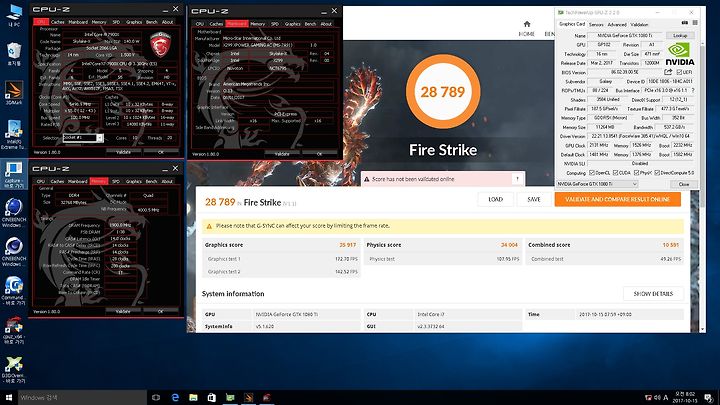The height and width of the screenshot is (405, 720).
Task: Click HOME in 3DMark navigation
Action: (x=526, y=34)
